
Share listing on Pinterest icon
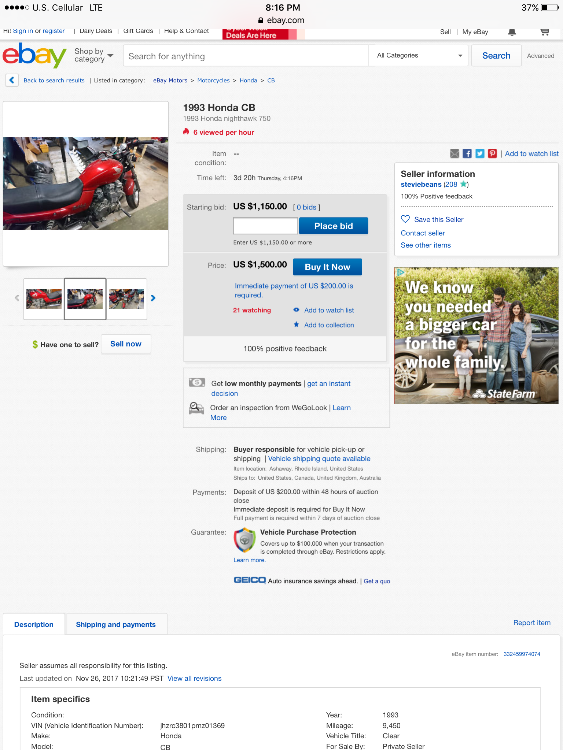click(x=492, y=154)
